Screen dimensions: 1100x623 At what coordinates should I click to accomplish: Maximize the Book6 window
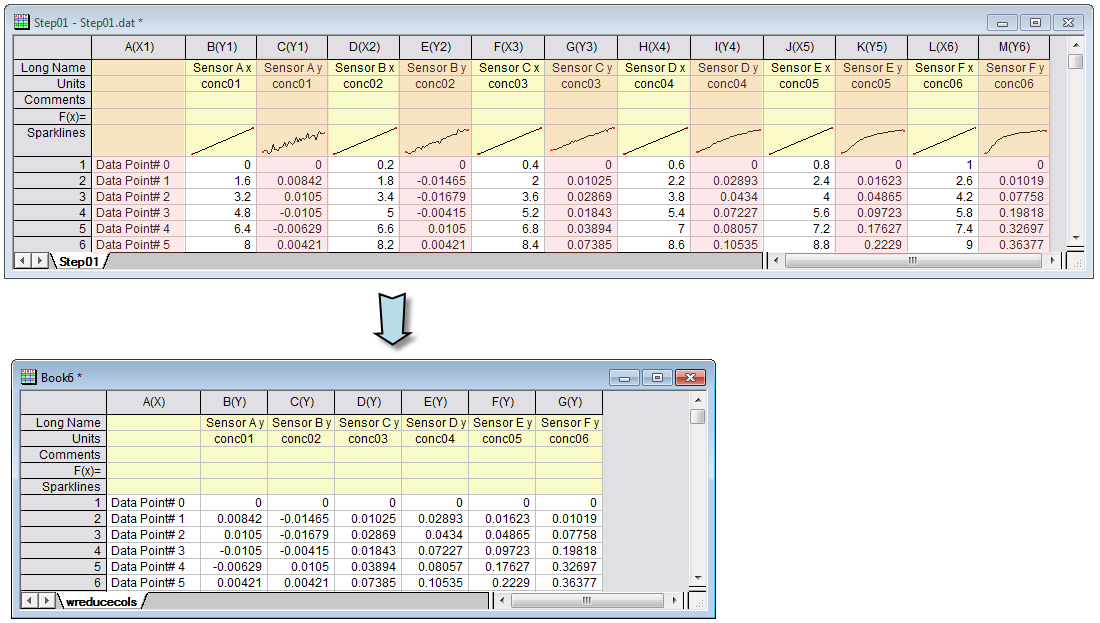[x=657, y=377]
